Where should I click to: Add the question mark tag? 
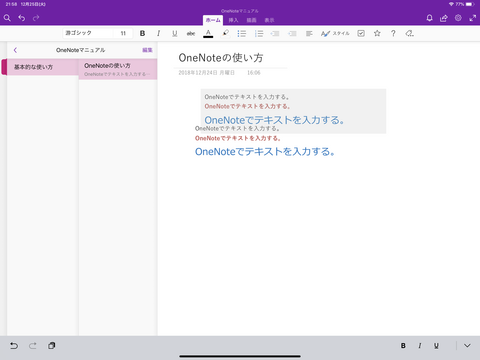coord(393,33)
